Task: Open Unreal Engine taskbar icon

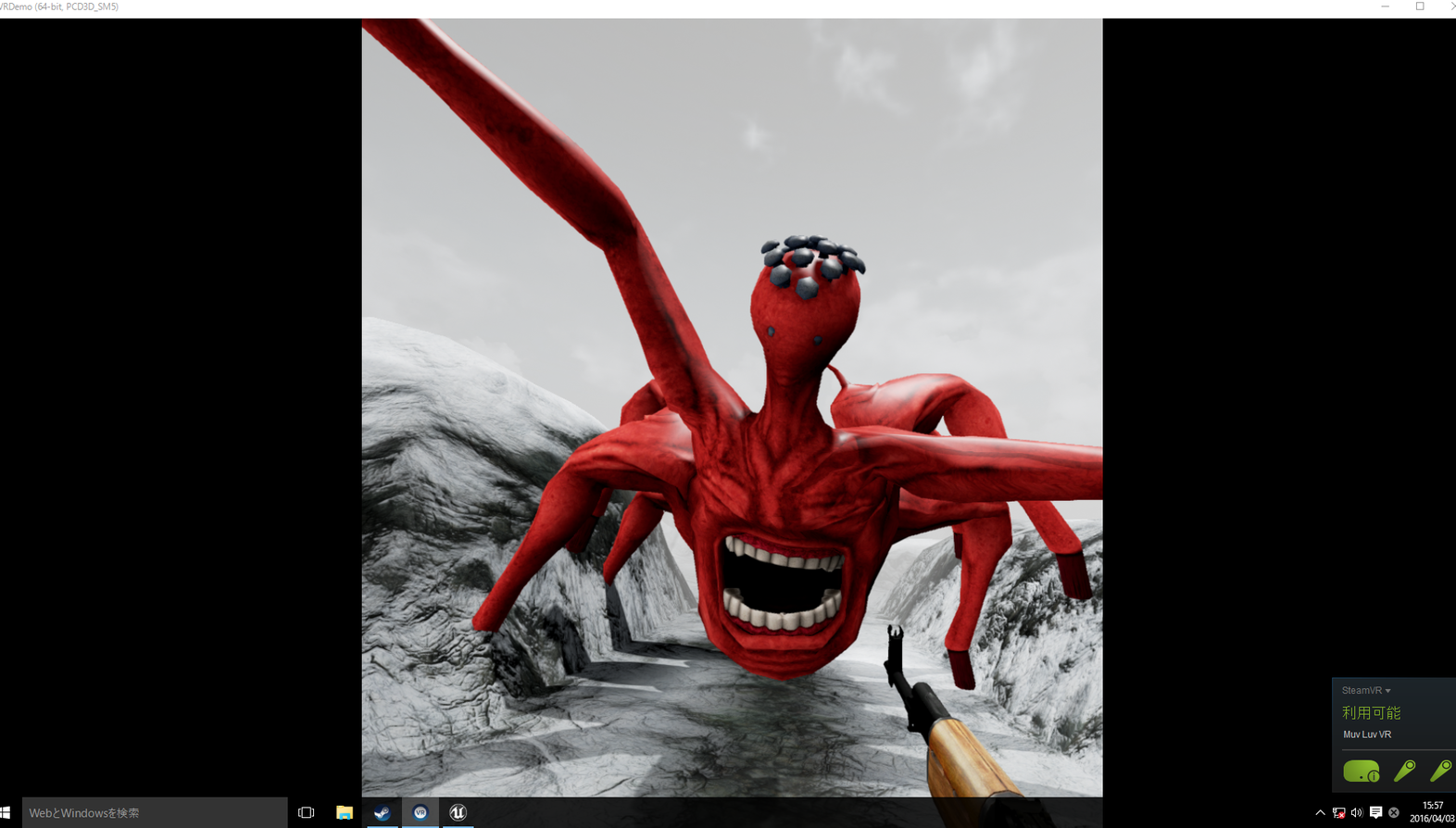Action: coord(458,812)
